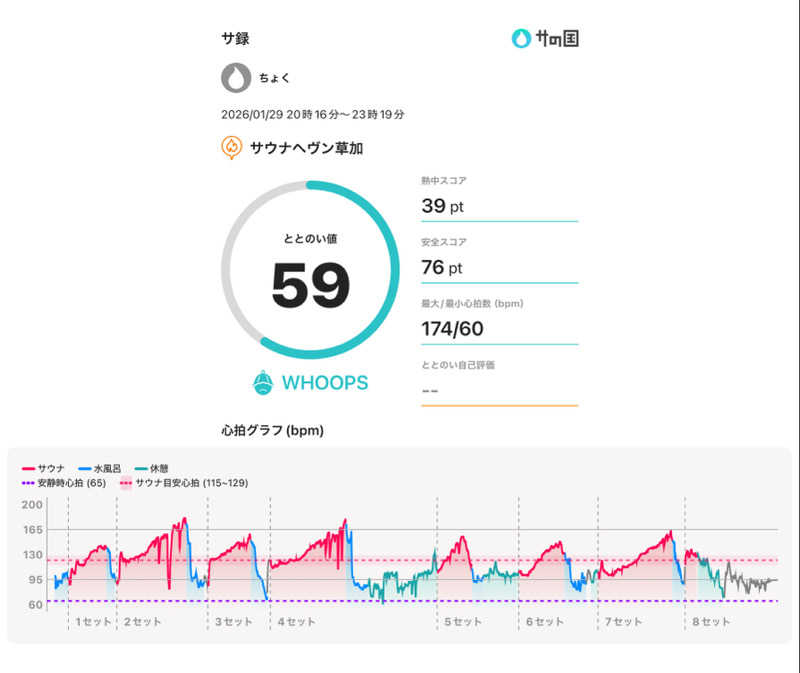Screen dimensions: 800x673
Task: Select the 8セット marker on graph
Action: pyautogui.click(x=711, y=621)
